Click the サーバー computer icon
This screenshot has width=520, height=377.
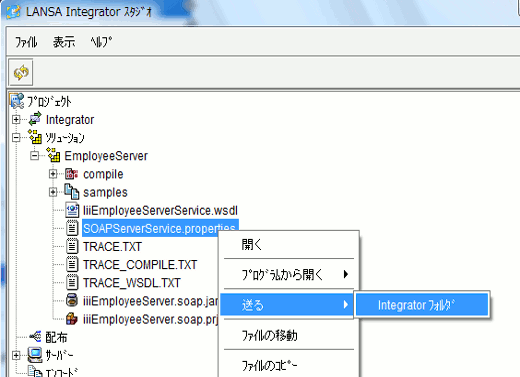tap(35, 355)
